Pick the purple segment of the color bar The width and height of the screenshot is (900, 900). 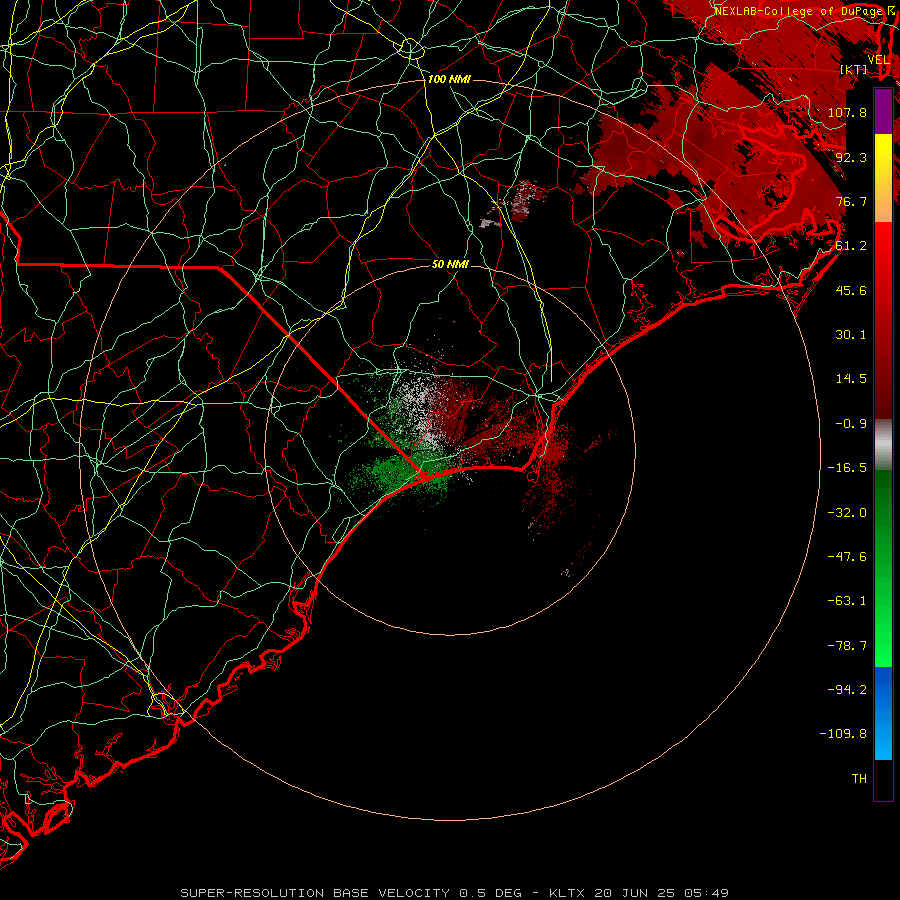click(883, 111)
